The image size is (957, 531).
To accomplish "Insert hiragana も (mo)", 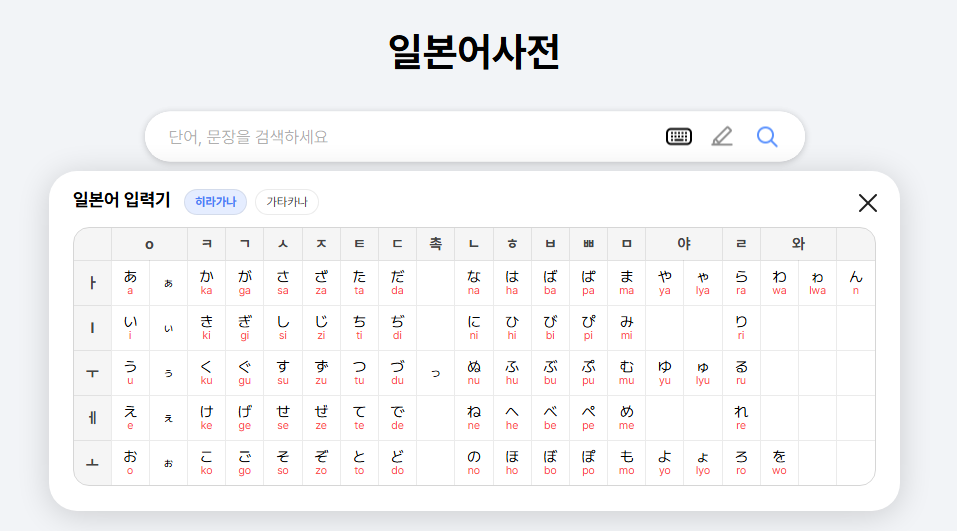I will coord(626,463).
